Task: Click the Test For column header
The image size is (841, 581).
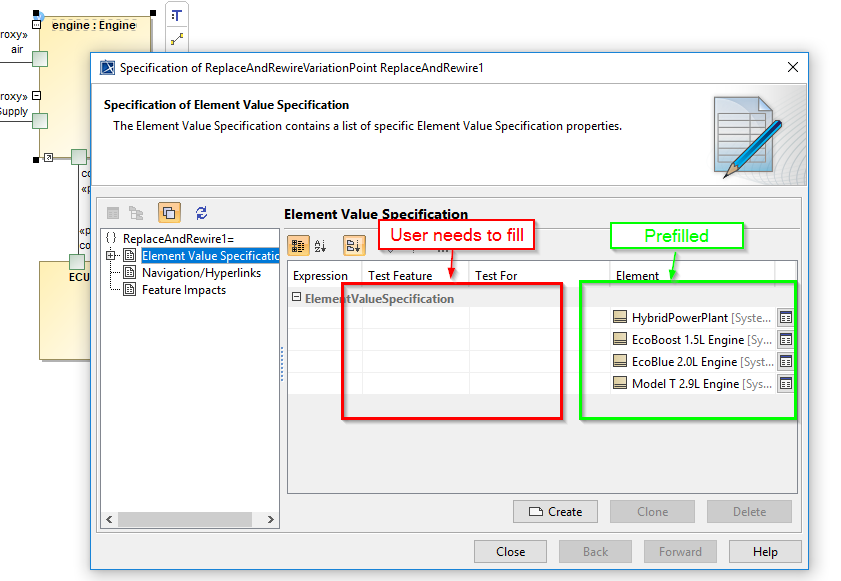Action: [539, 276]
